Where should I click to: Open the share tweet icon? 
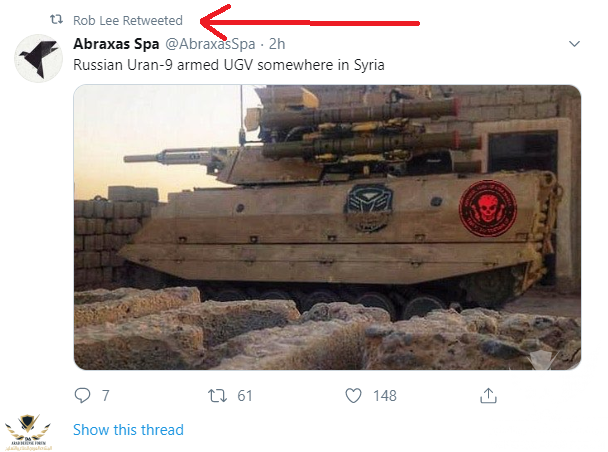(488, 396)
